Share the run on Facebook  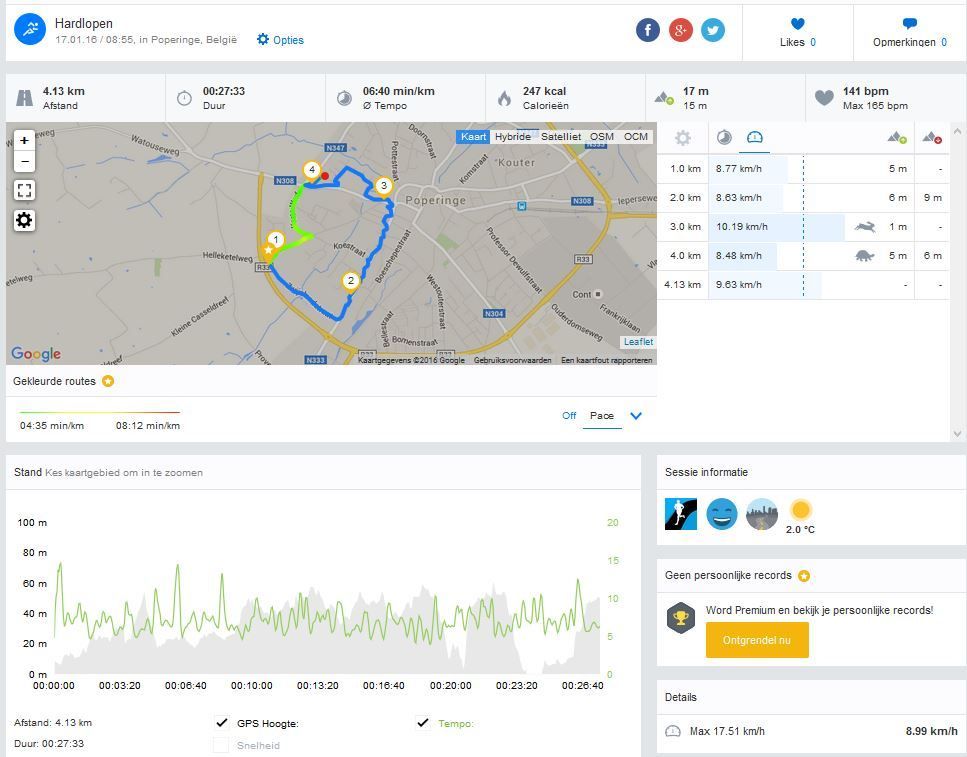(648, 30)
